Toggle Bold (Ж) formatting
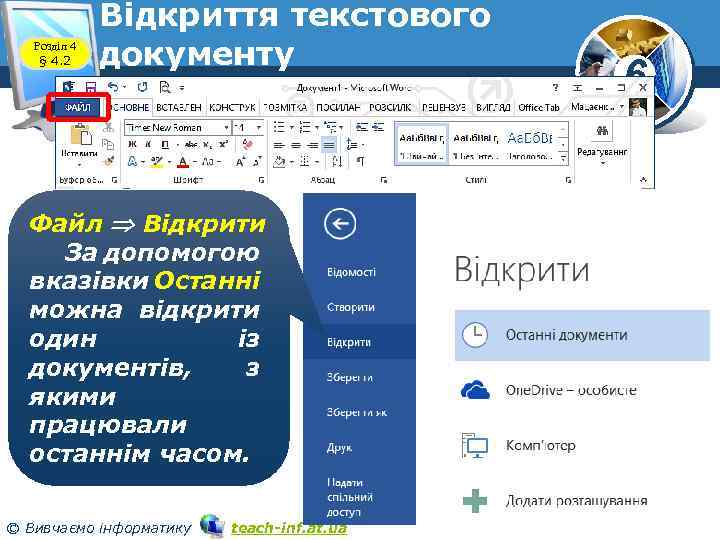 pos(132,145)
